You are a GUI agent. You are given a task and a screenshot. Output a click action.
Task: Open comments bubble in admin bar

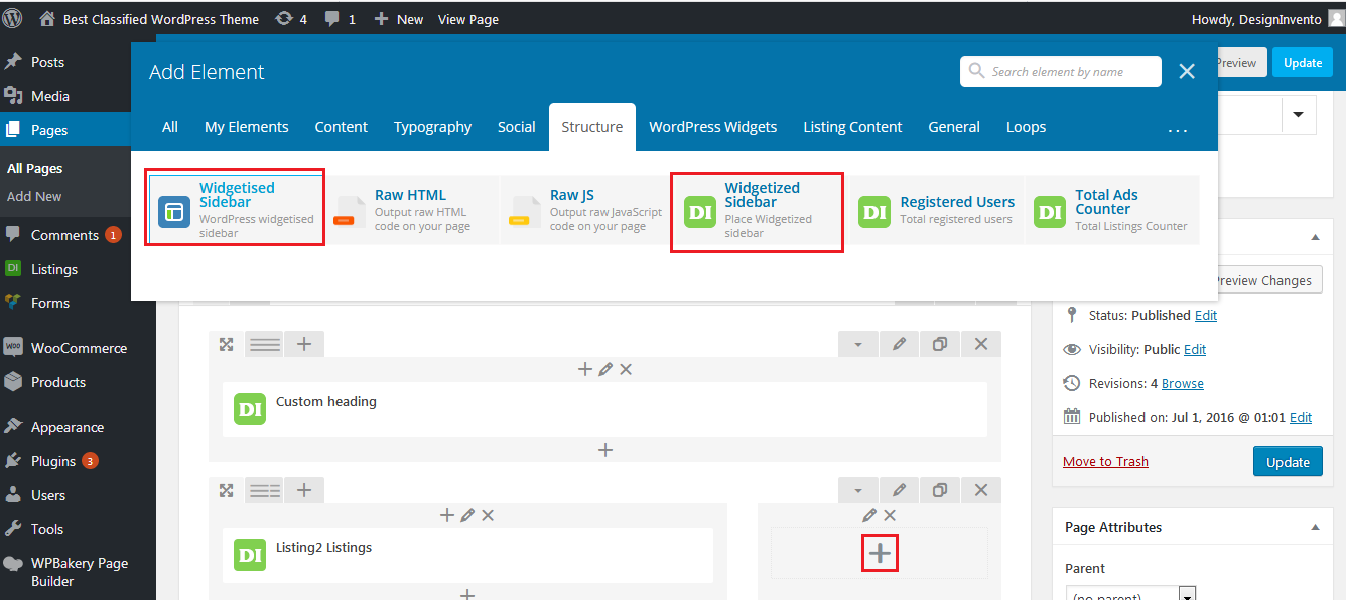(340, 19)
